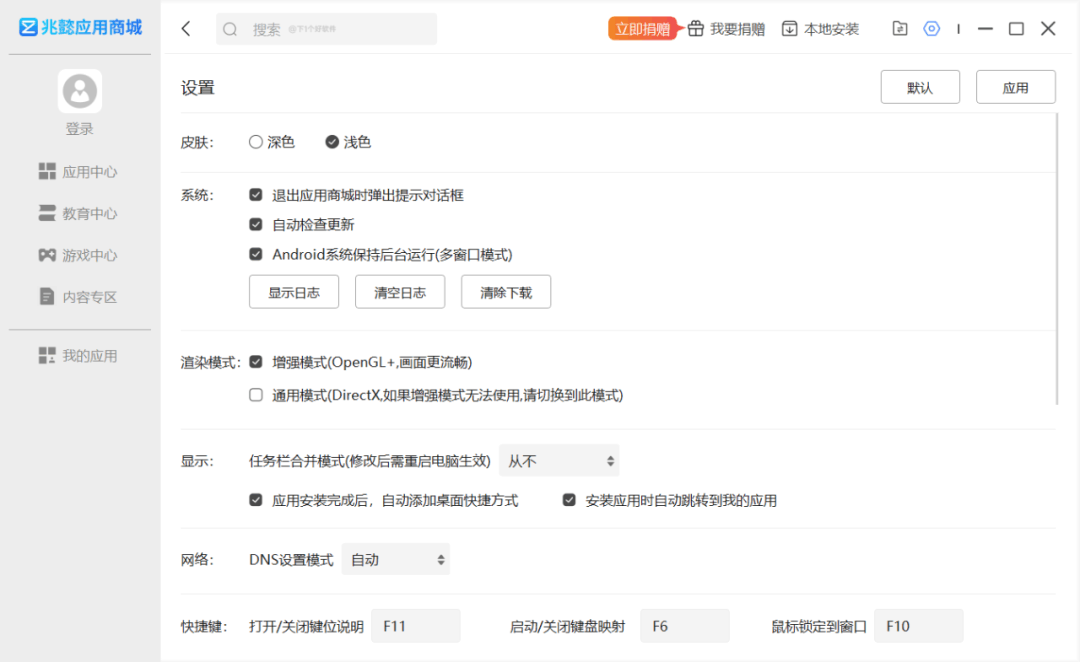Uncheck 自动检查更新 checkbox
The width and height of the screenshot is (1080, 662).
[256, 225]
